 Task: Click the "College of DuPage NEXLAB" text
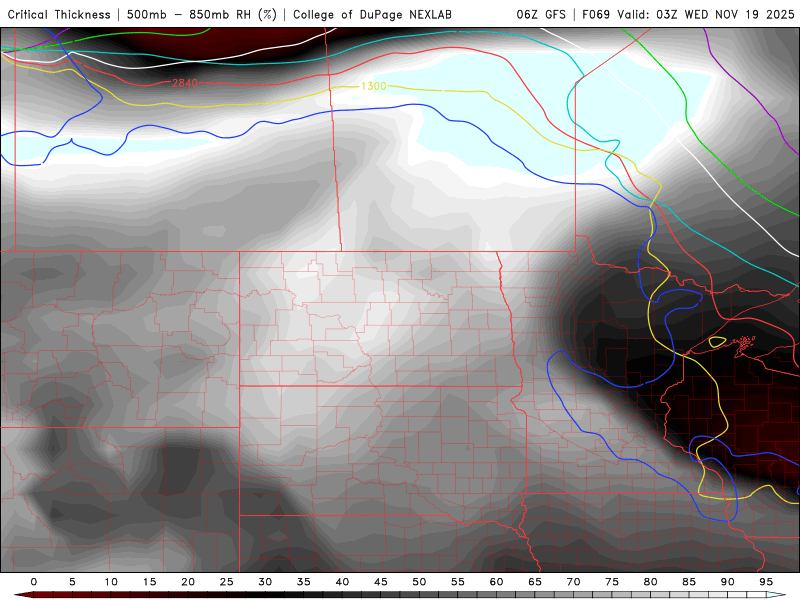(372, 14)
